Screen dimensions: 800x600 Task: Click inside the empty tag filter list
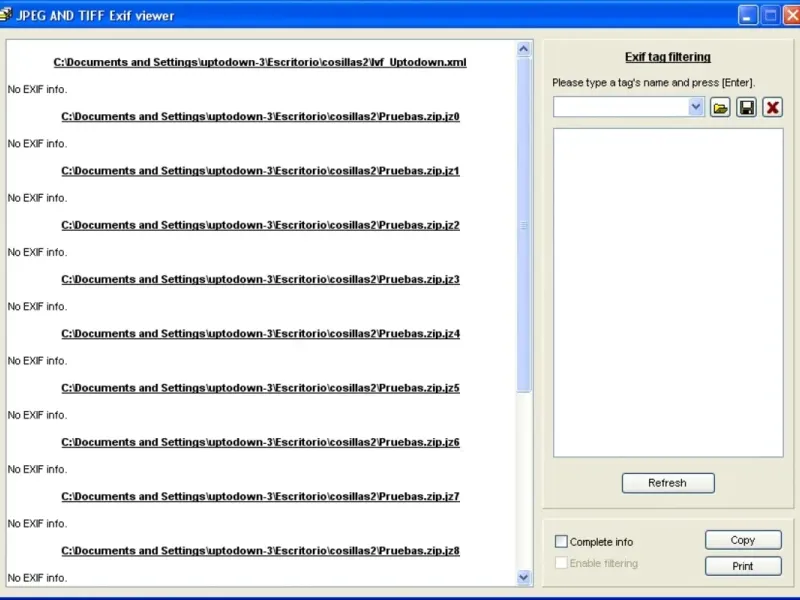pos(668,293)
